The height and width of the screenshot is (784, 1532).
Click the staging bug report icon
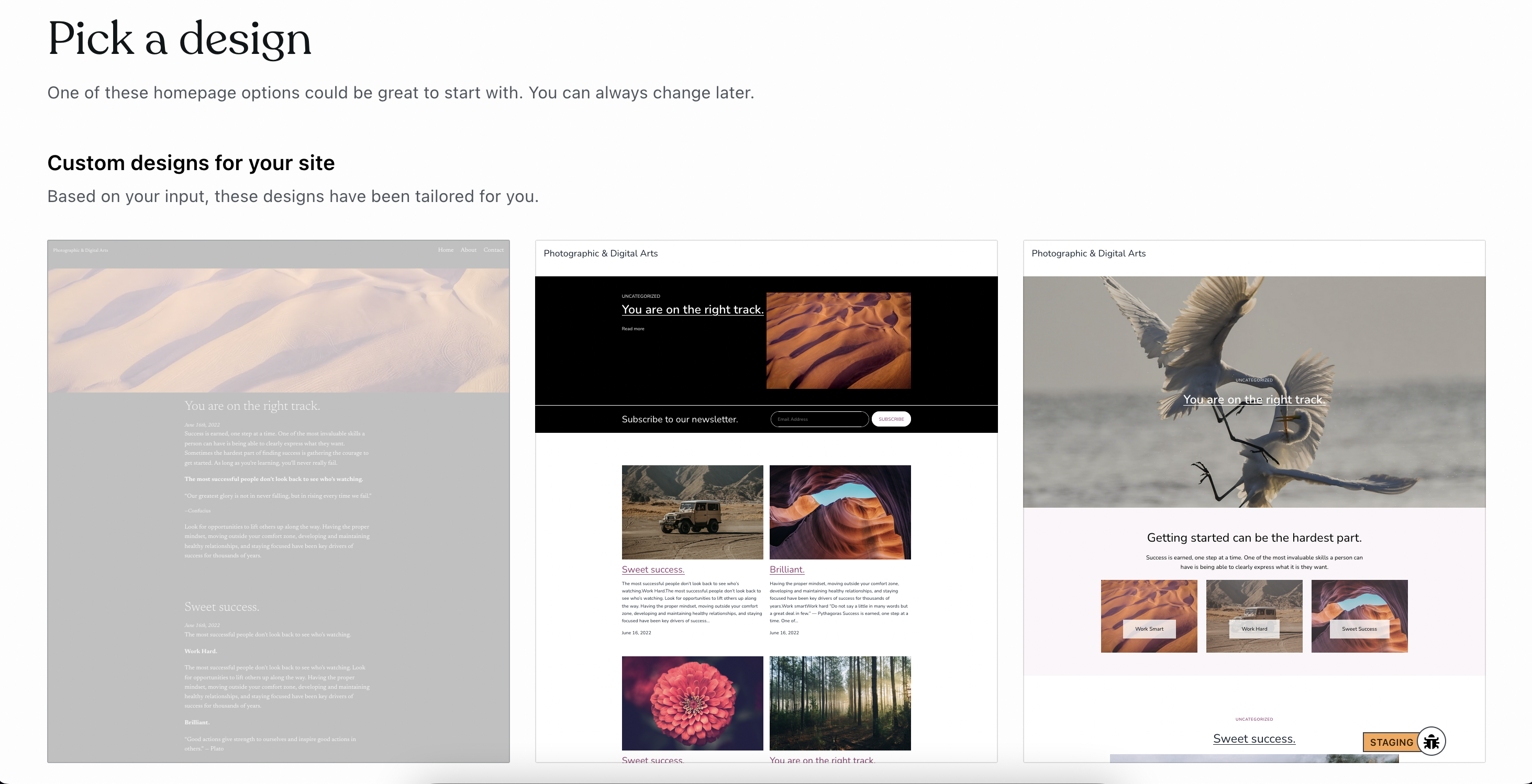pos(1431,741)
